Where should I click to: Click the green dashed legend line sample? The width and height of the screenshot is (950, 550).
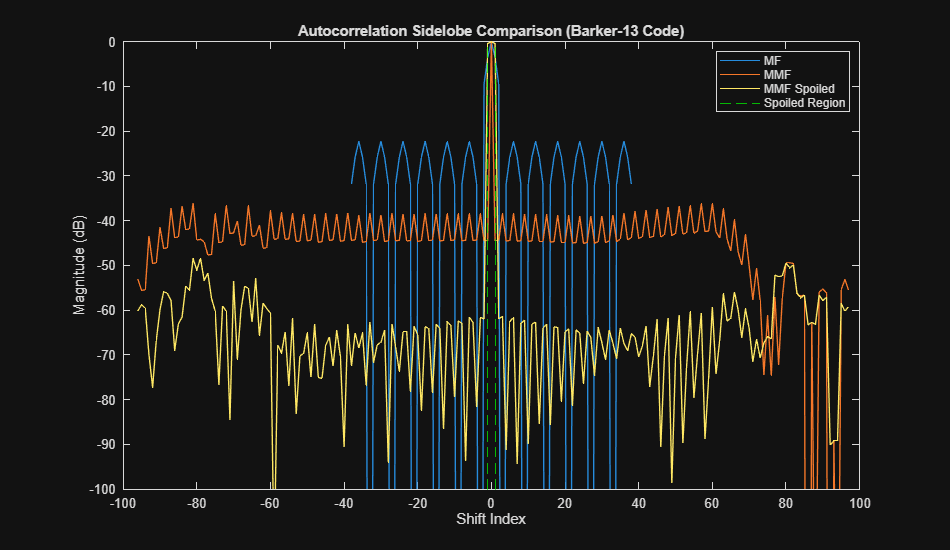click(x=739, y=103)
